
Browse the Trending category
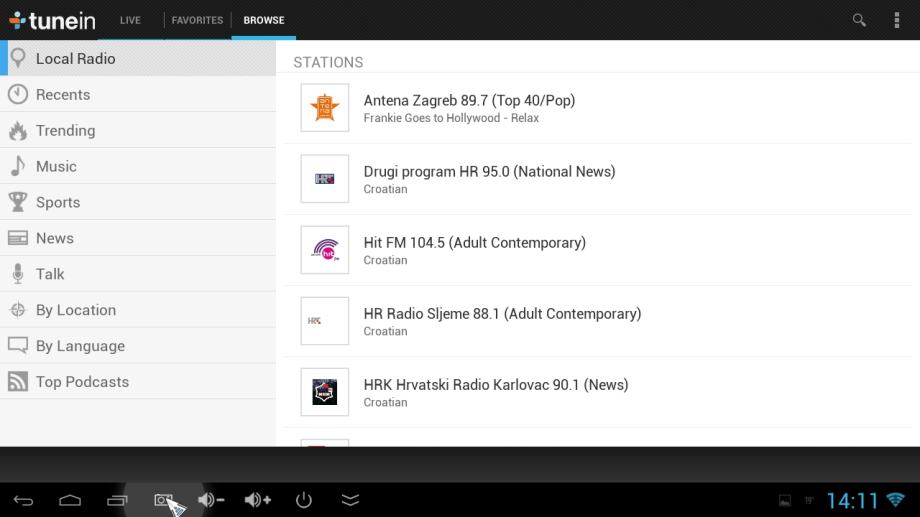pyautogui.click(x=138, y=130)
